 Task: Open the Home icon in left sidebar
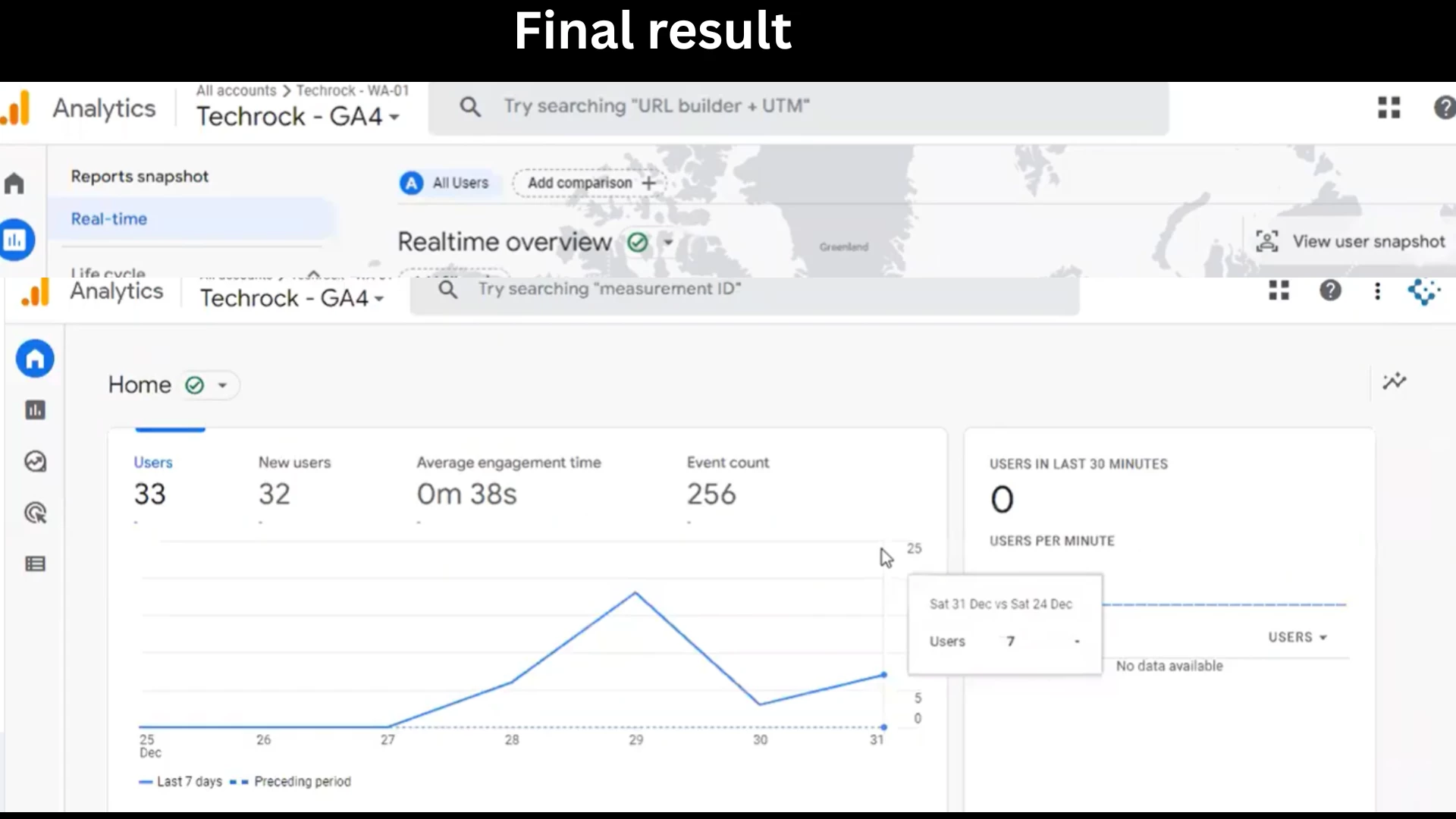(35, 359)
